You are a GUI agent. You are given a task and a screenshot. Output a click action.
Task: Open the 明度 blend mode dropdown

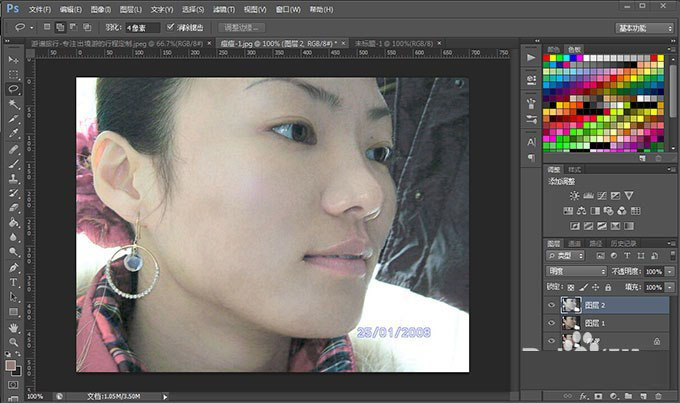575,272
